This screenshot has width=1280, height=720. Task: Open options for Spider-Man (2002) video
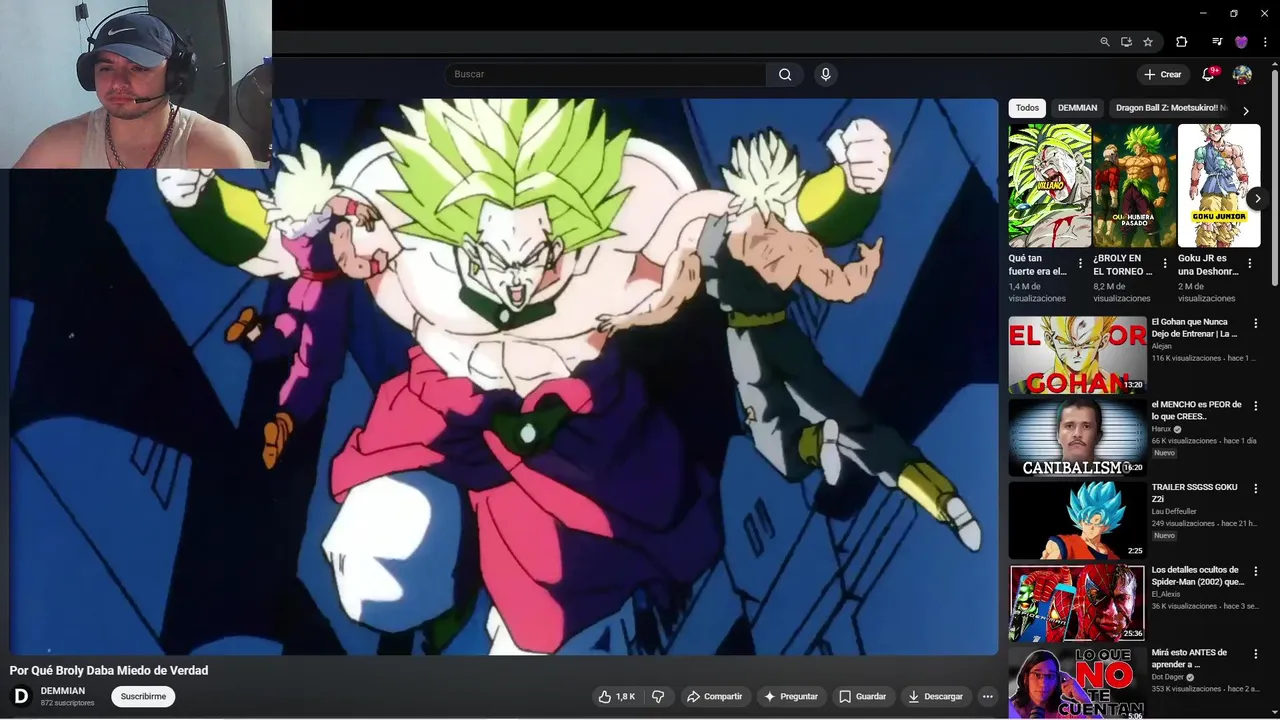[1256, 571]
